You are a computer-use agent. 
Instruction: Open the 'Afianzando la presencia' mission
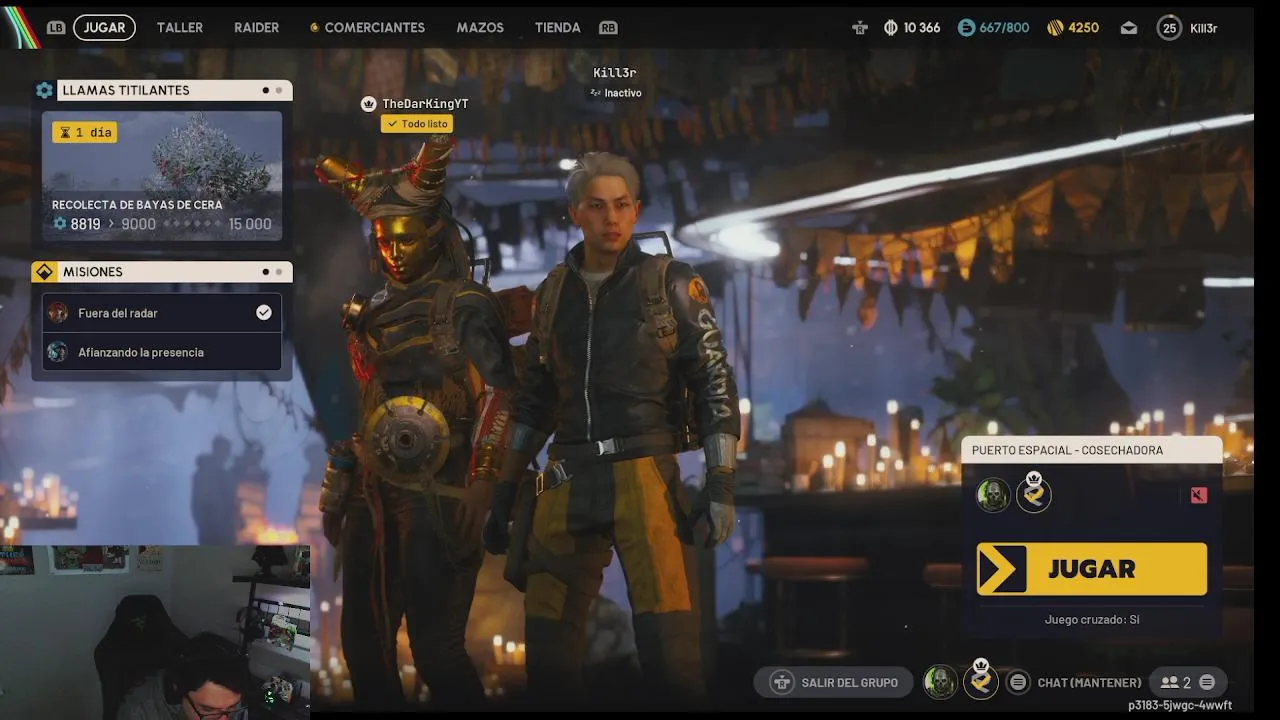point(162,352)
